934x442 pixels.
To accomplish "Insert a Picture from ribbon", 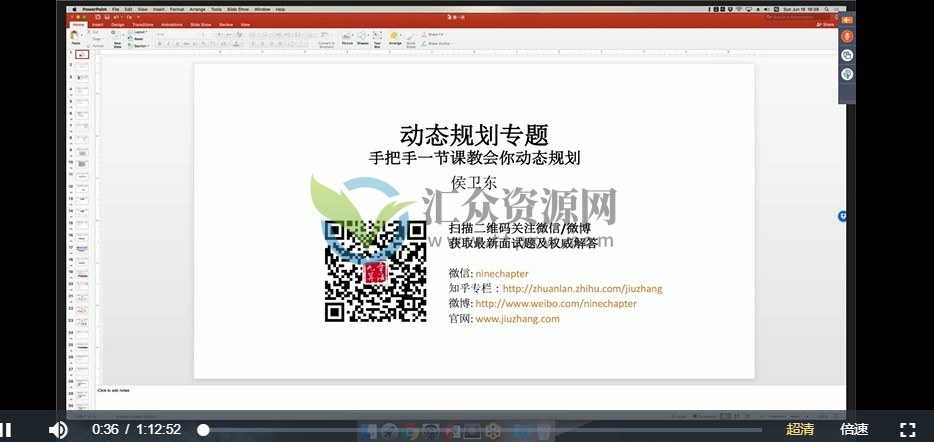I will point(347,38).
